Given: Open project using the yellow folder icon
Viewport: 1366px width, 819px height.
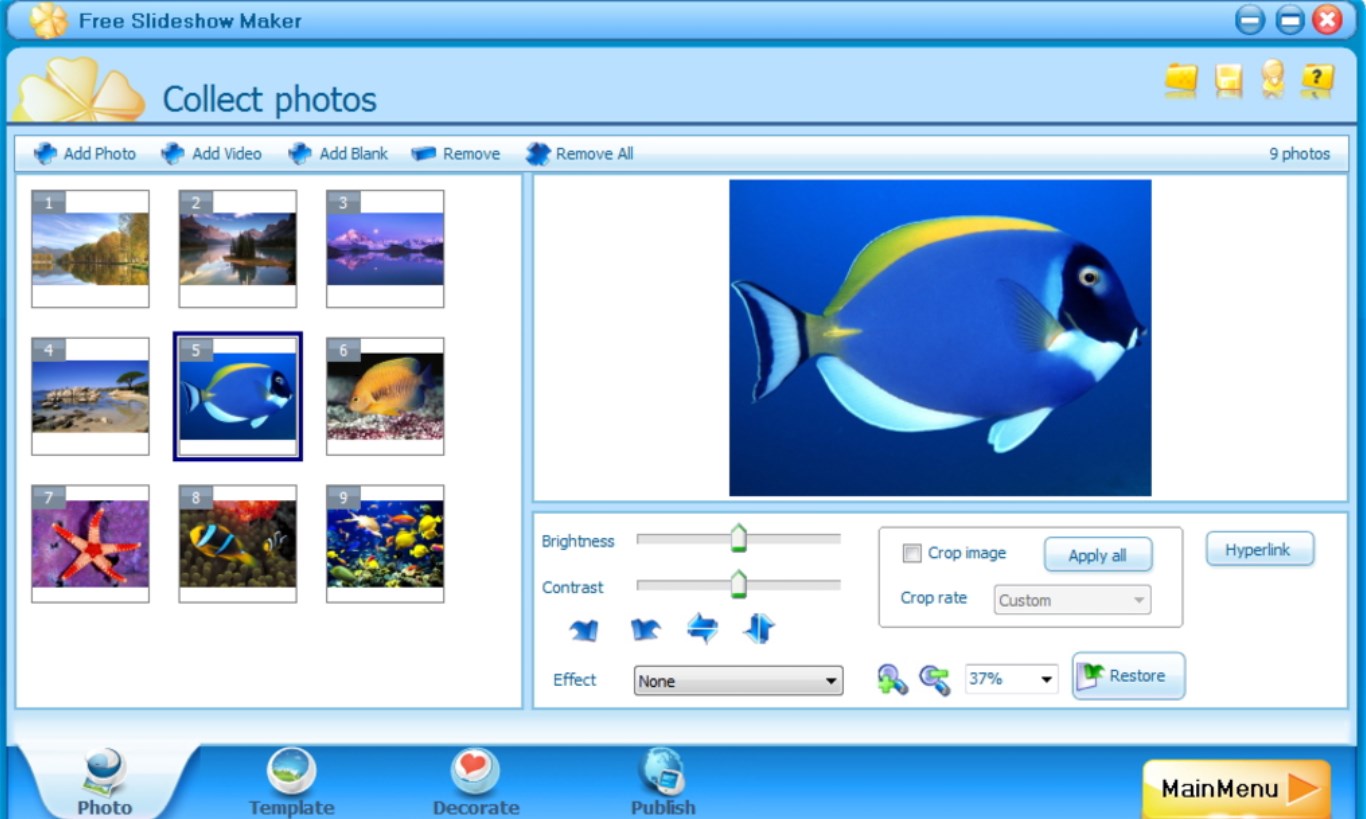Looking at the screenshot, I should coord(1181,80).
